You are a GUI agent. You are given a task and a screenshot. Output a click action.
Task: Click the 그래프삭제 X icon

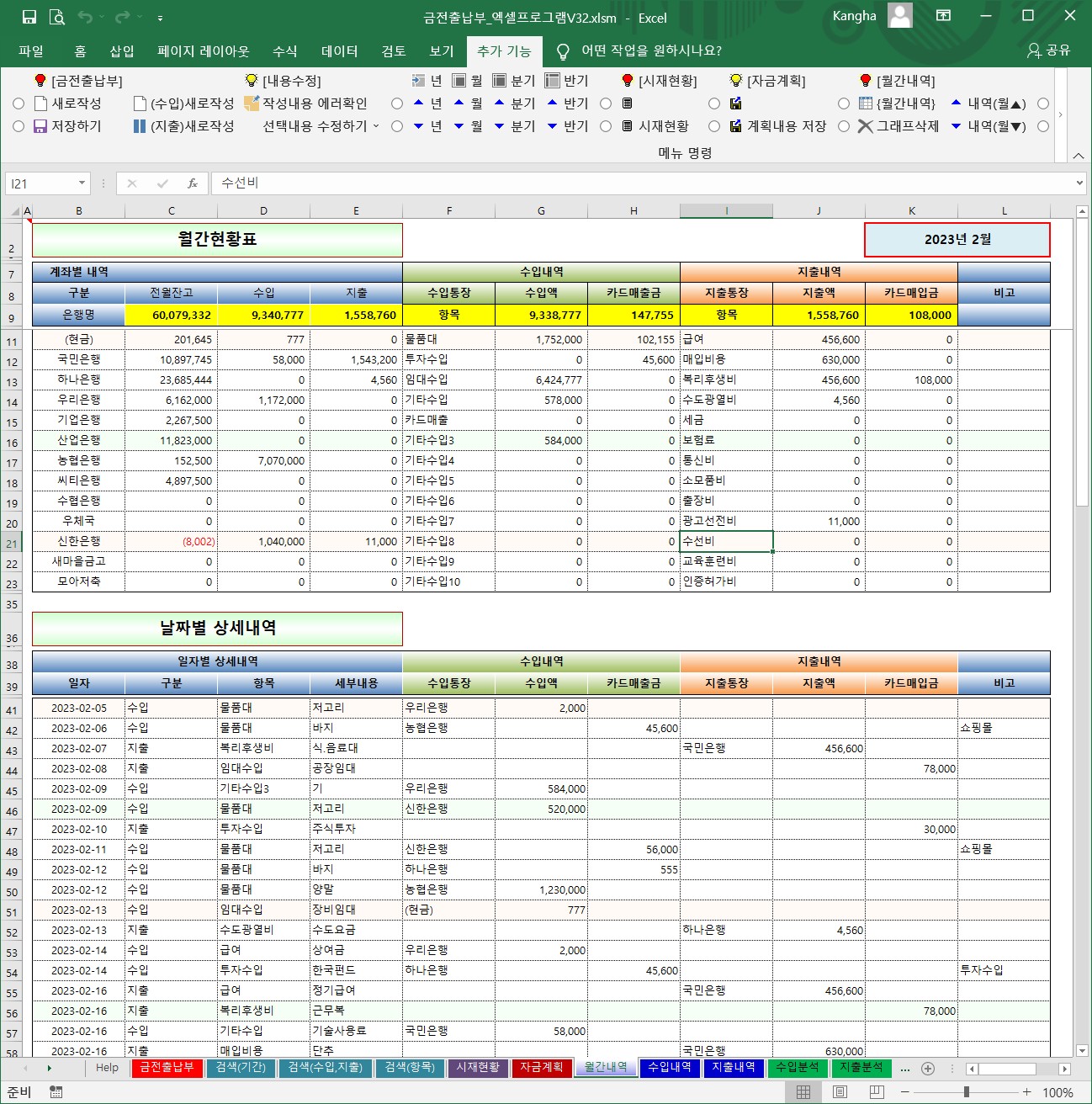(866, 126)
